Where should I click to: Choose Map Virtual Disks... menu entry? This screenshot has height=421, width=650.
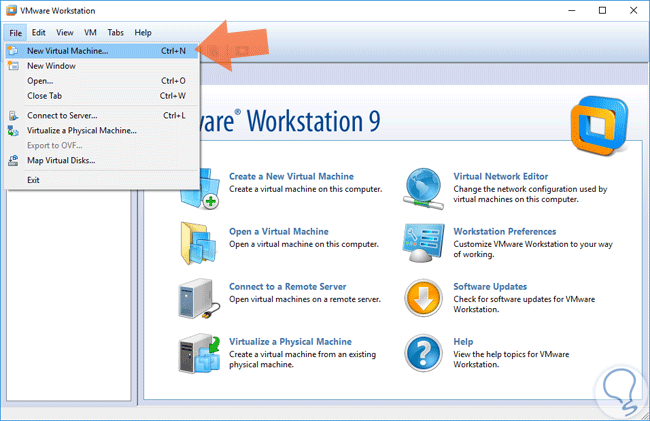102,160
